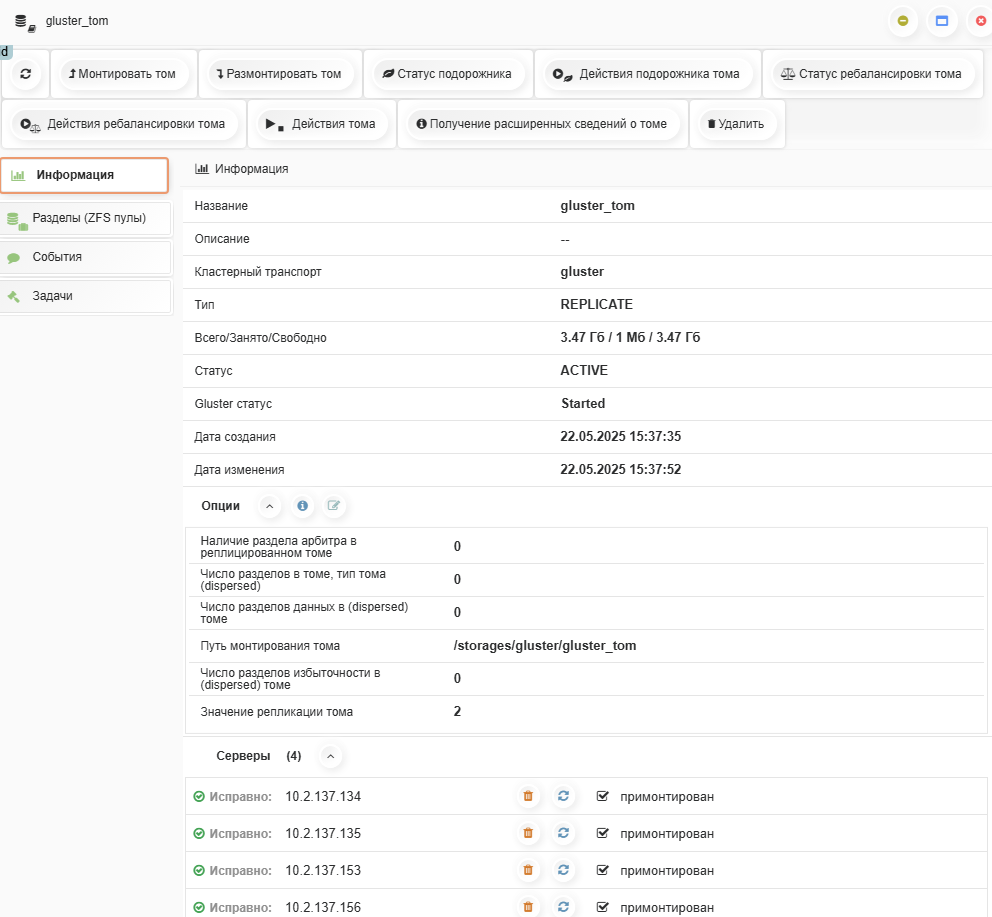Open Статус подорожника
Image resolution: width=992 pixels, height=917 pixels.
(447, 74)
